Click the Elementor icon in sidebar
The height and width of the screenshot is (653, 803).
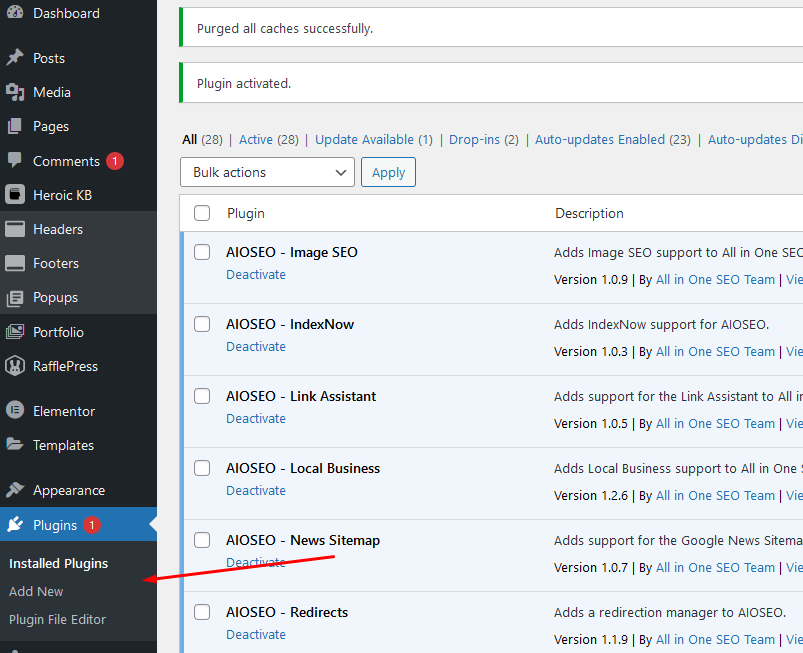(15, 411)
